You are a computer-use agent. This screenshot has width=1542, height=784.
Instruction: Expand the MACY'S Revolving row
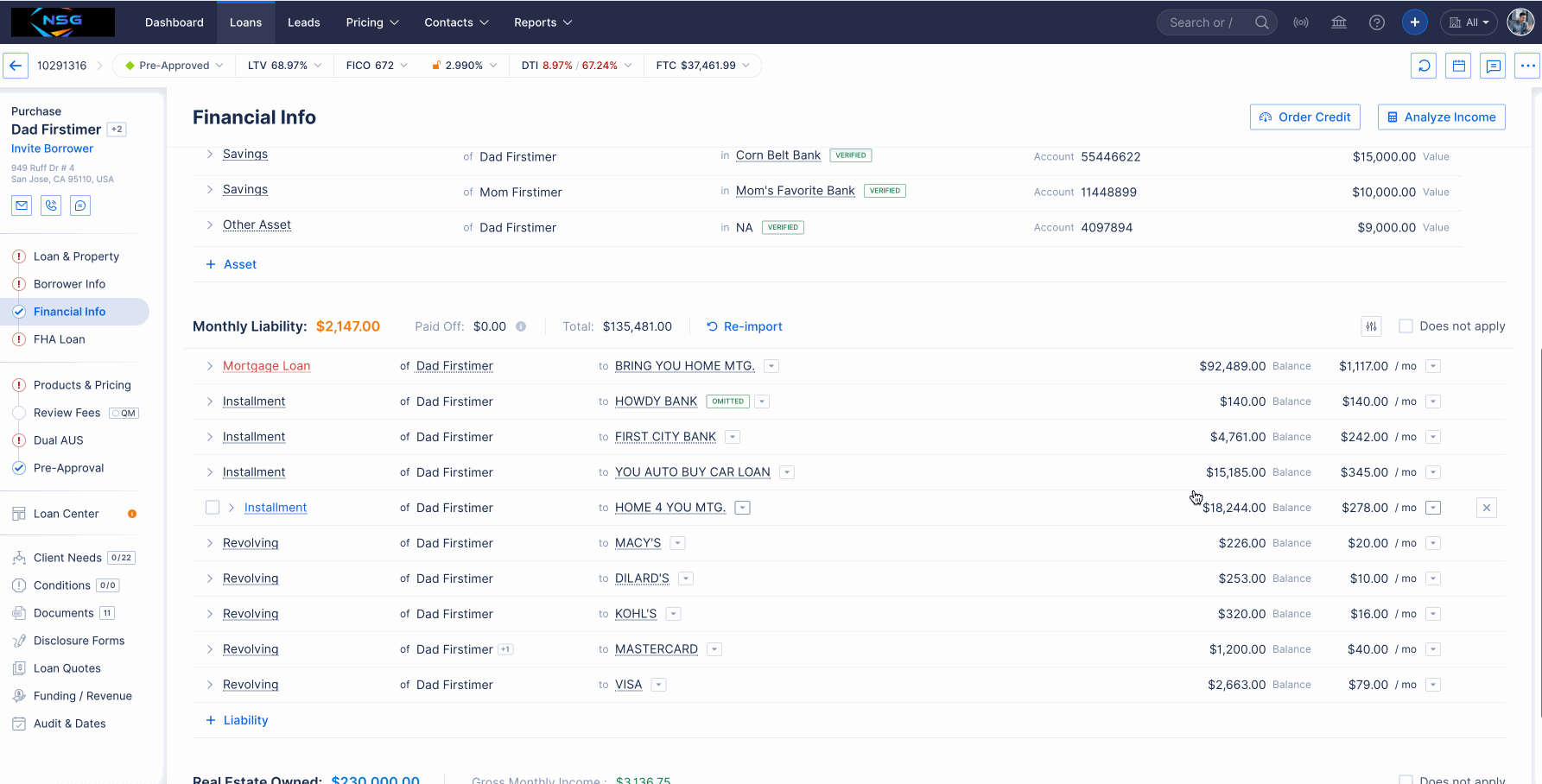tap(210, 543)
